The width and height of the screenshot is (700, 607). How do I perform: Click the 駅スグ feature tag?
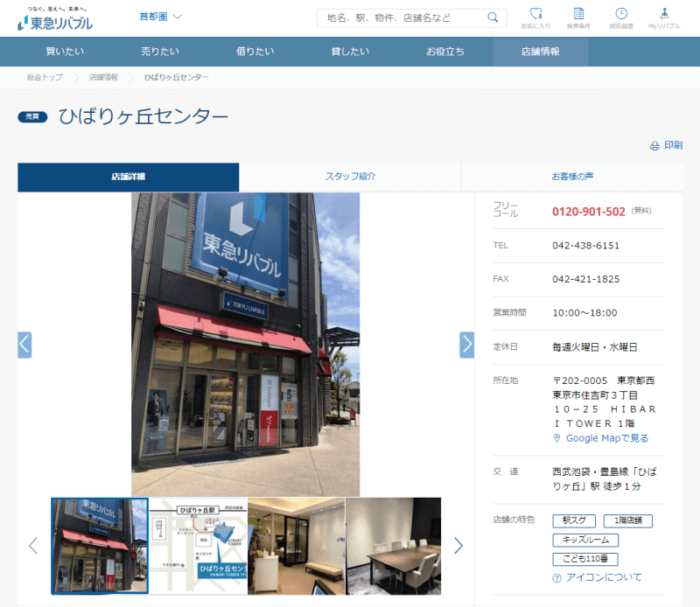[574, 521]
